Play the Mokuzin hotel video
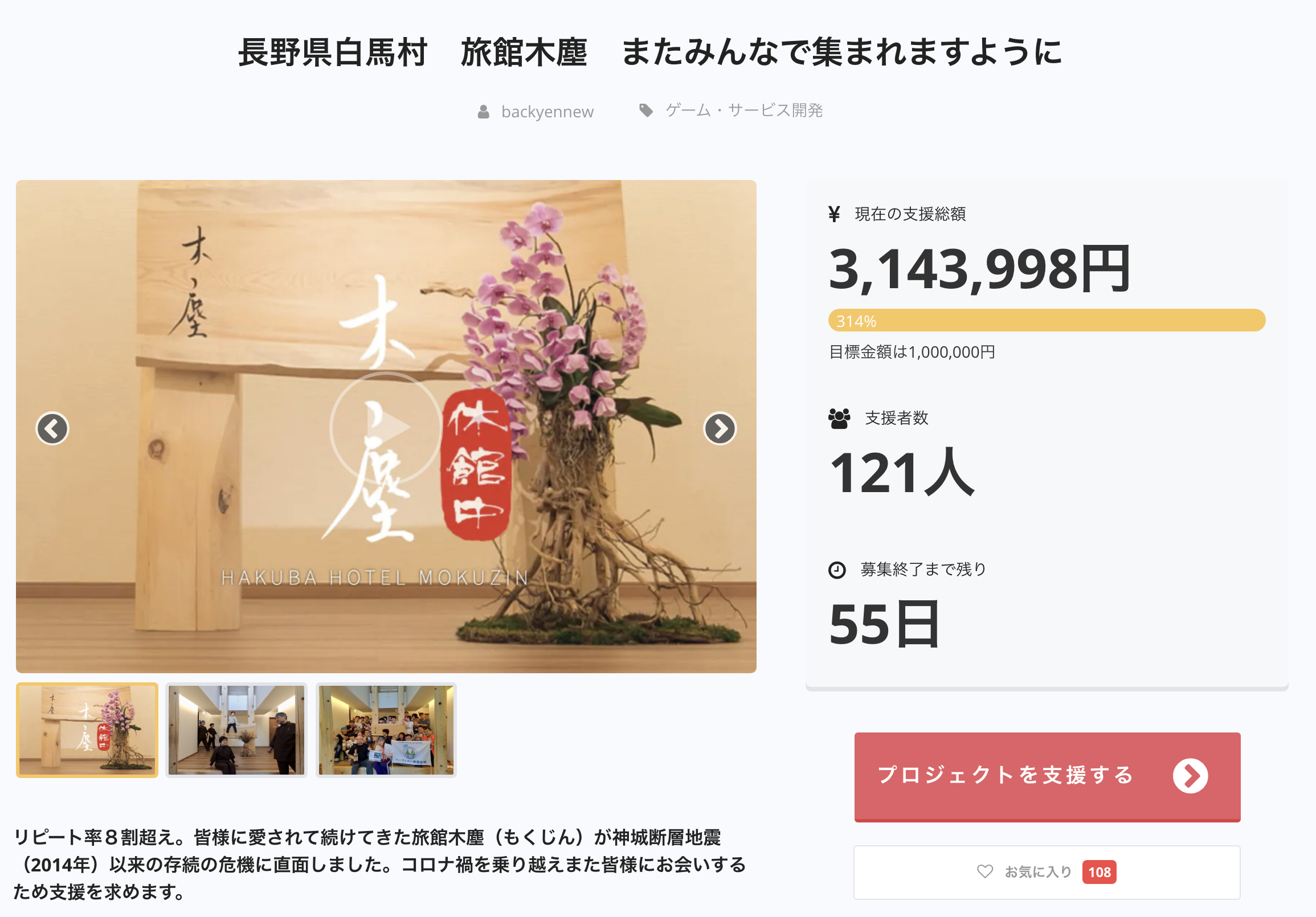 [x=386, y=428]
